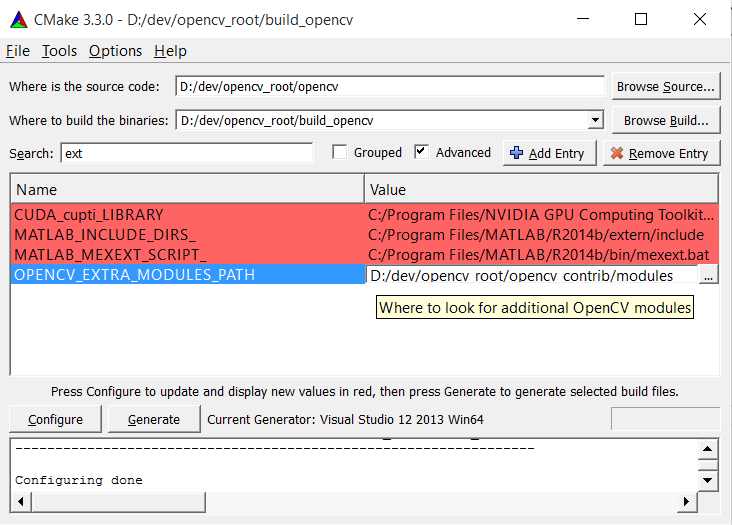Click the red X icon on Remove Entry
The height and width of the screenshot is (525, 732).
point(617,153)
